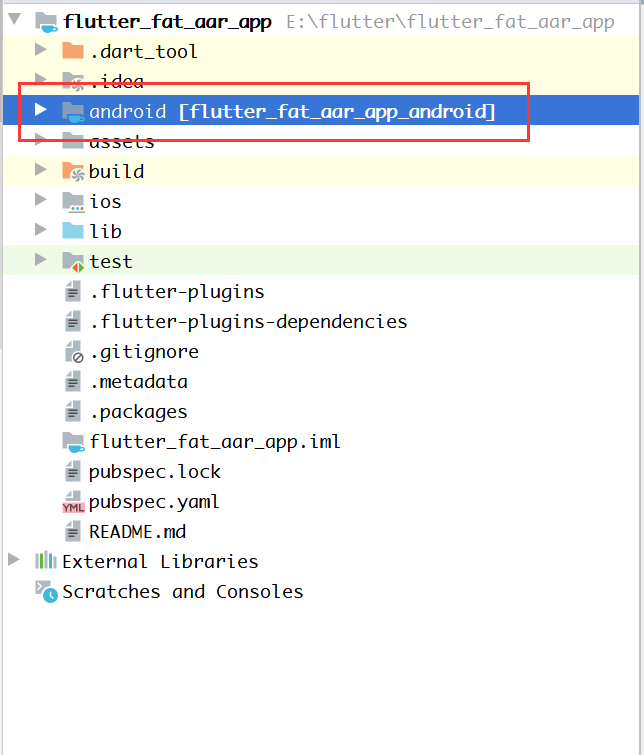Expand the ios folder arrow
The height and width of the screenshot is (755, 644).
(x=41, y=199)
